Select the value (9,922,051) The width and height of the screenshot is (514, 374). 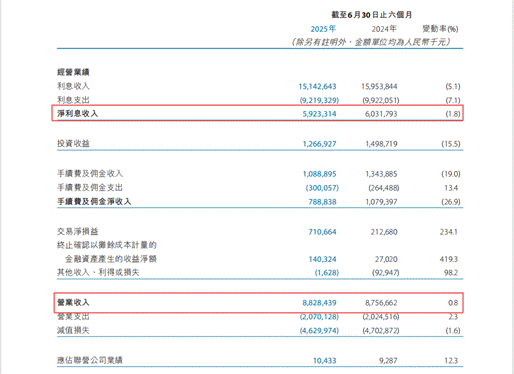381,100
